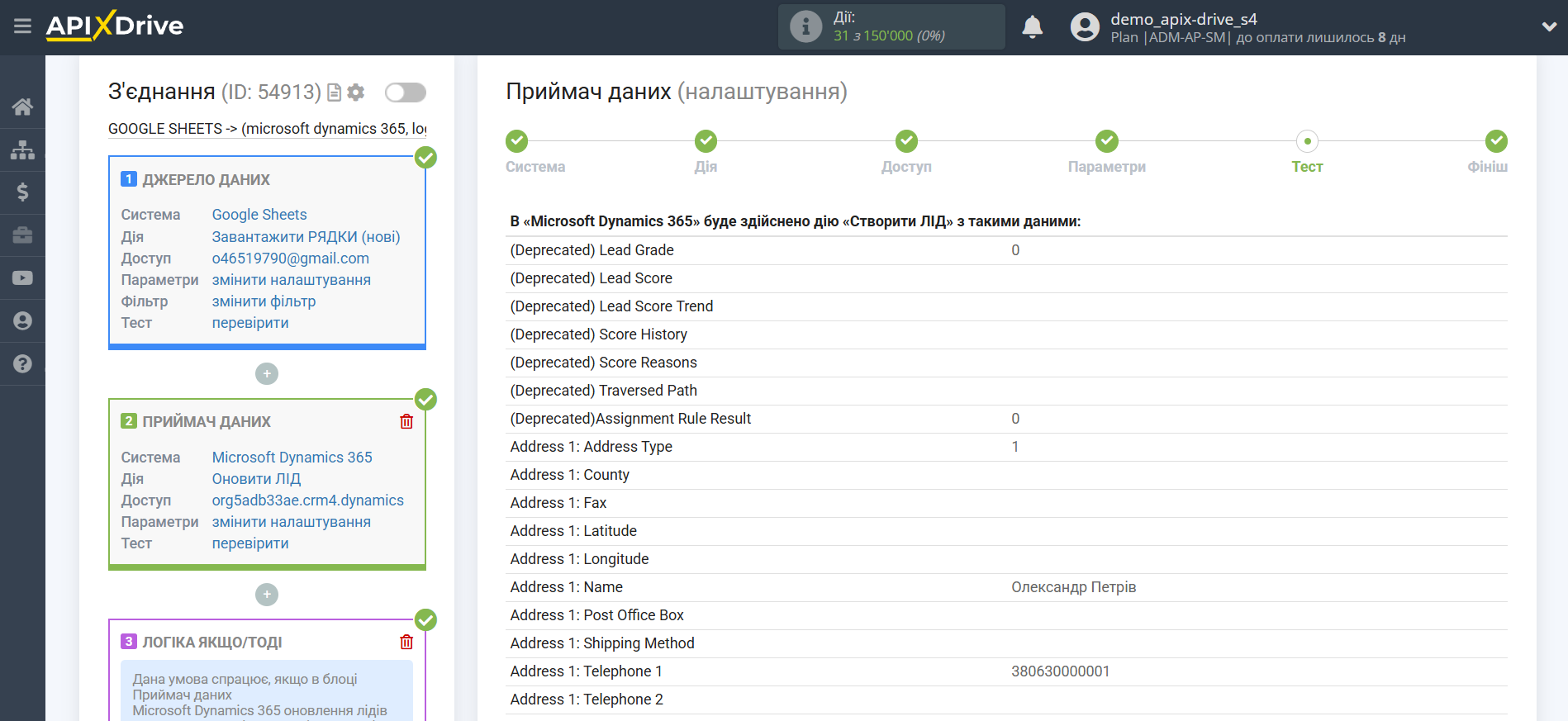
Task: Click the data receiver checkmark badge
Action: coord(425,400)
